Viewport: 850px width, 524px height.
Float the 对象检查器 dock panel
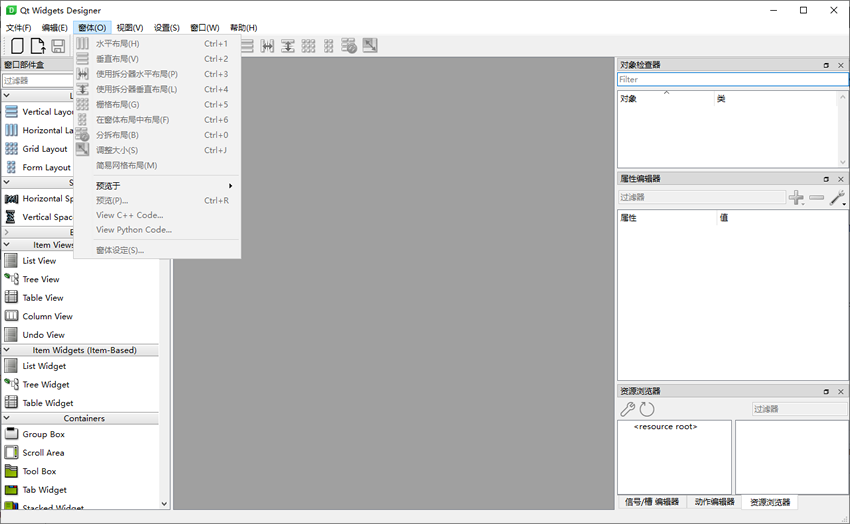click(x=826, y=65)
